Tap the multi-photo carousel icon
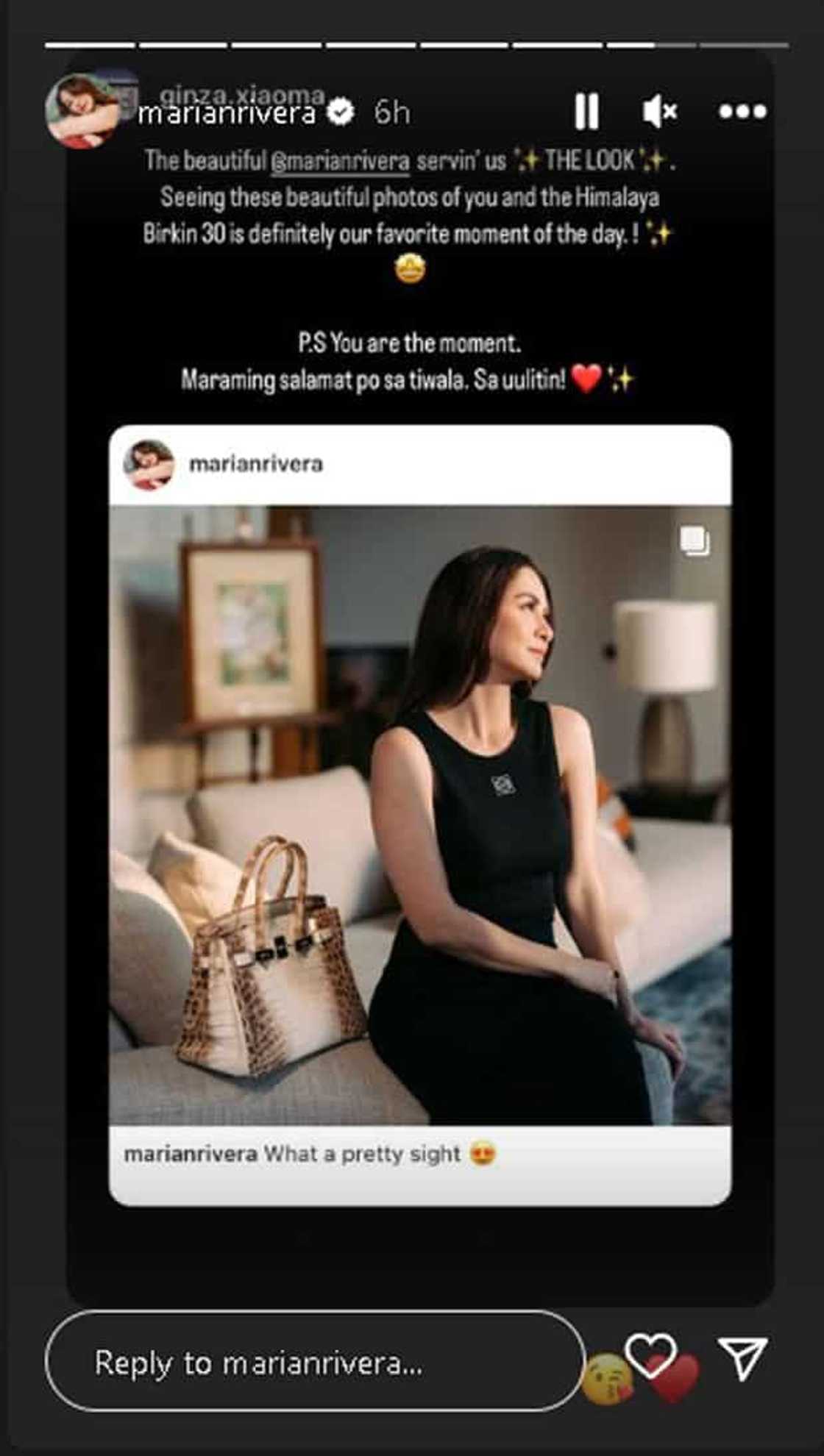Viewport: 824px width, 1456px height. [695, 541]
